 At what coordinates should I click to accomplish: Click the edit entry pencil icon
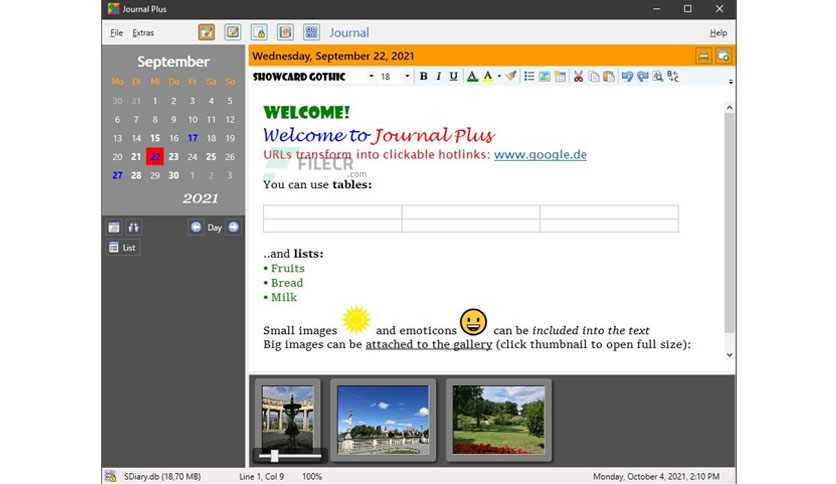pyautogui.click(x=232, y=32)
